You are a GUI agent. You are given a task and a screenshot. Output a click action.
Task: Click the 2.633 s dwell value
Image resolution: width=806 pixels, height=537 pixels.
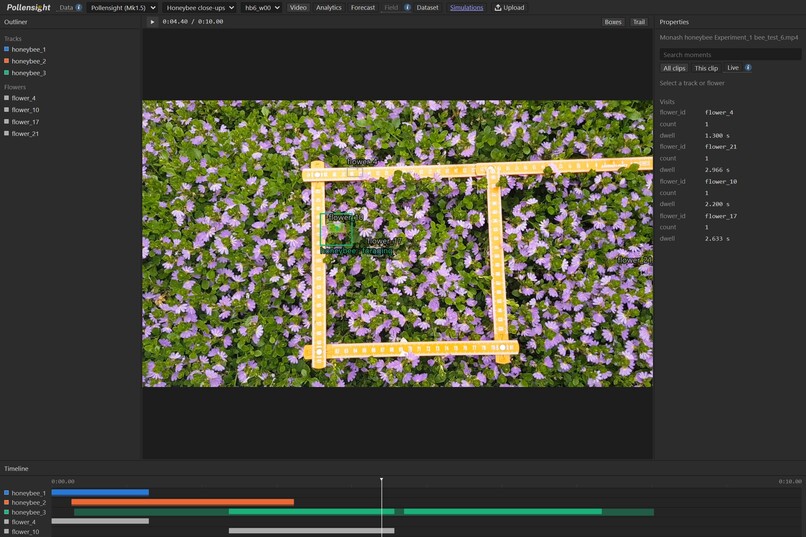click(717, 239)
